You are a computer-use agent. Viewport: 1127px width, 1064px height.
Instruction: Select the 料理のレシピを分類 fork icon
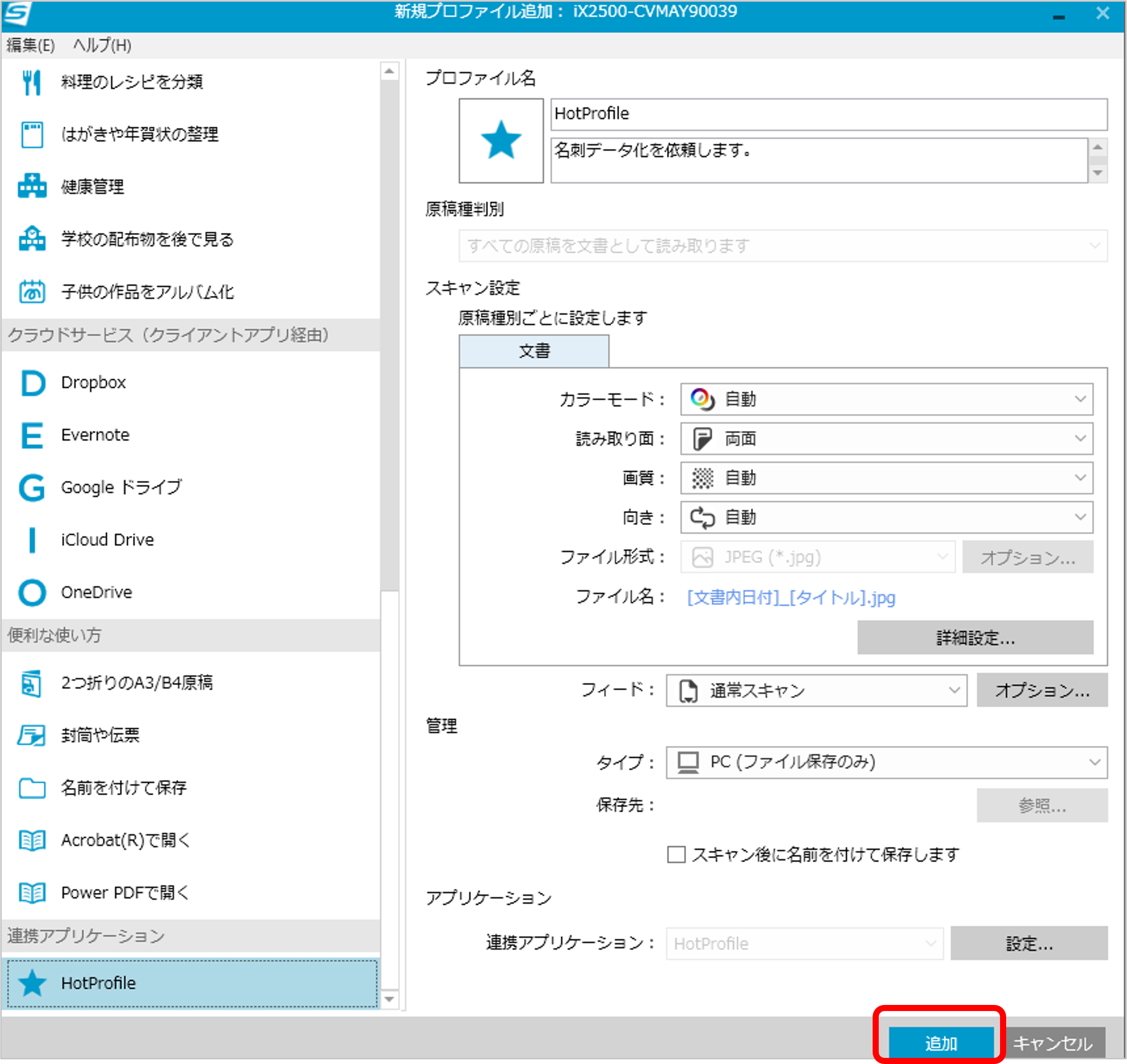[32, 82]
